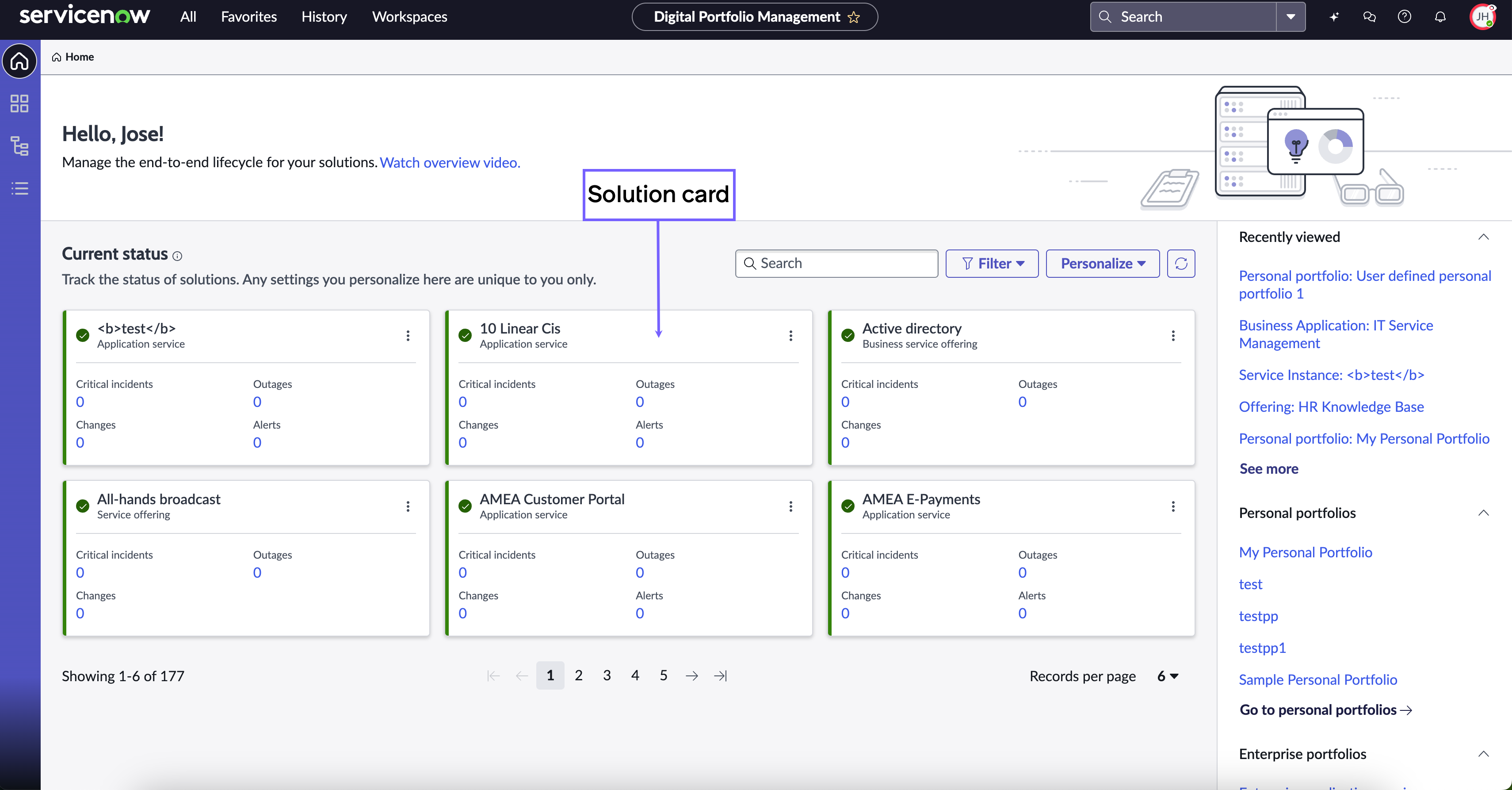Collapse the Enterprise portfolios section
This screenshot has height=790, width=1512.
pyautogui.click(x=1483, y=754)
